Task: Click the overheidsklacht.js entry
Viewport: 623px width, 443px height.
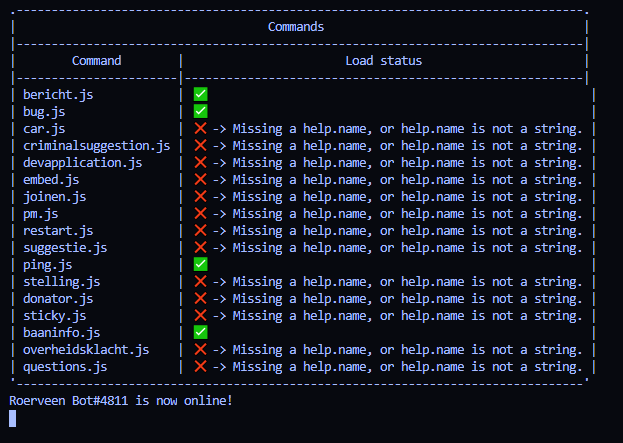Action: click(86, 349)
